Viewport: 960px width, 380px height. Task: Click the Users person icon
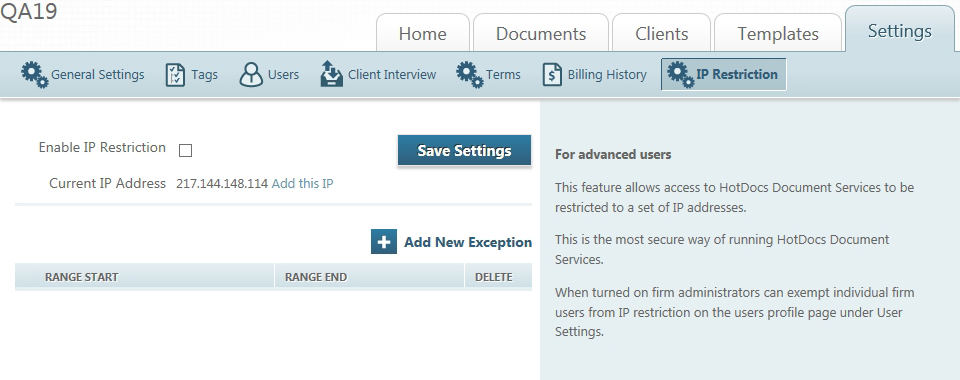point(251,75)
